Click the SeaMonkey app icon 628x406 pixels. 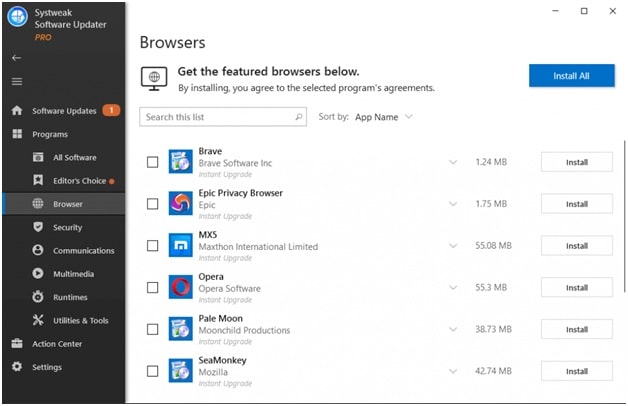pyautogui.click(x=180, y=371)
